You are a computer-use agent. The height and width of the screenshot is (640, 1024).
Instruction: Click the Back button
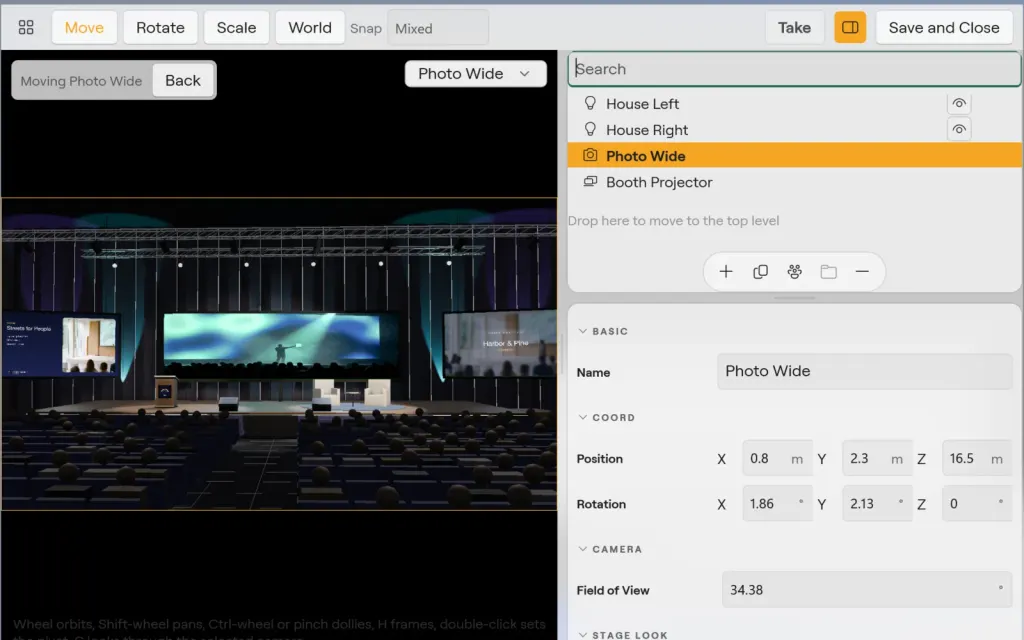[183, 80]
